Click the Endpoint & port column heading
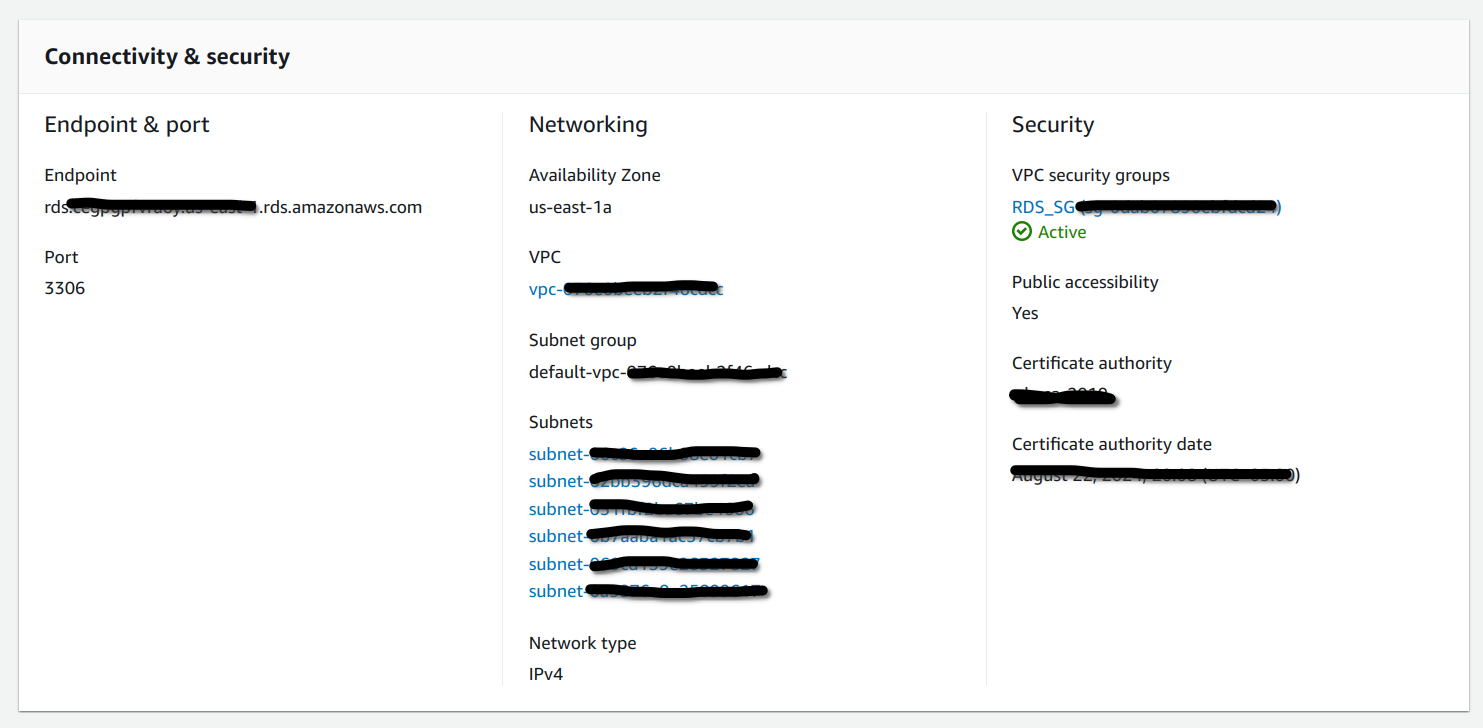The width and height of the screenshot is (1483, 728). pyautogui.click(x=126, y=124)
